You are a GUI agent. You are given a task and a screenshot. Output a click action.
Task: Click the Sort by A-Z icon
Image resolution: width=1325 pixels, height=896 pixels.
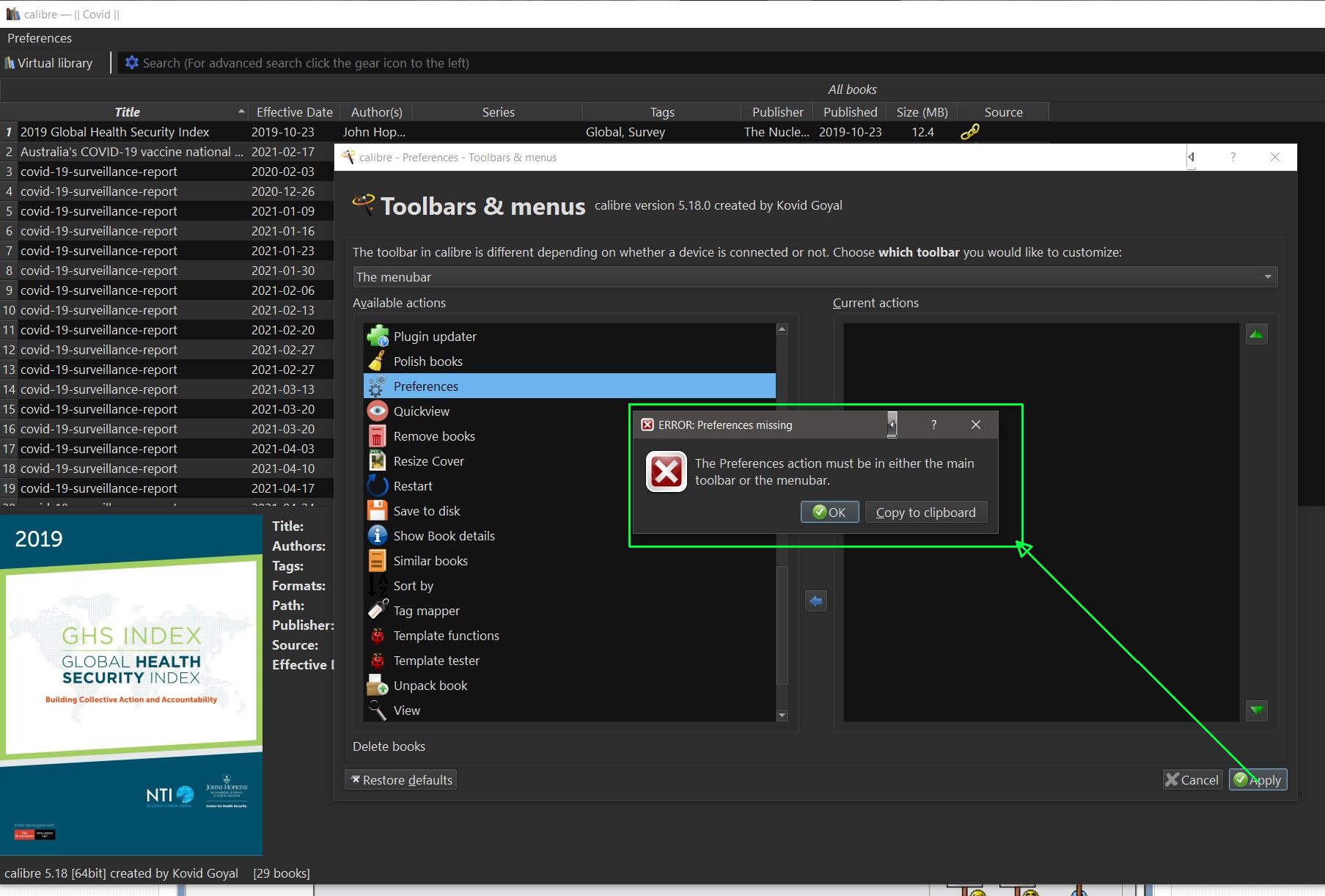(x=378, y=586)
